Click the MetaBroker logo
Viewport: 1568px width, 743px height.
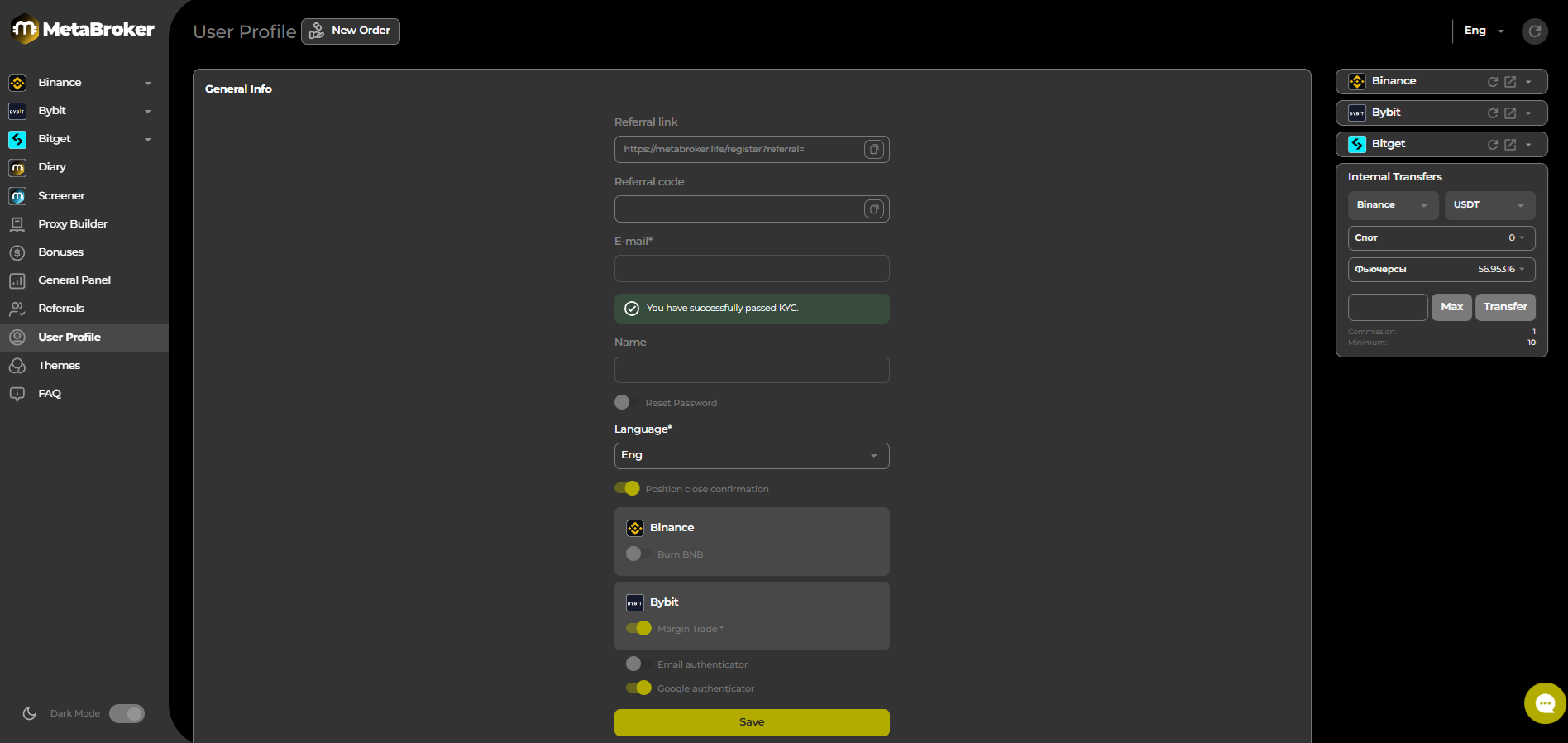tap(83, 30)
